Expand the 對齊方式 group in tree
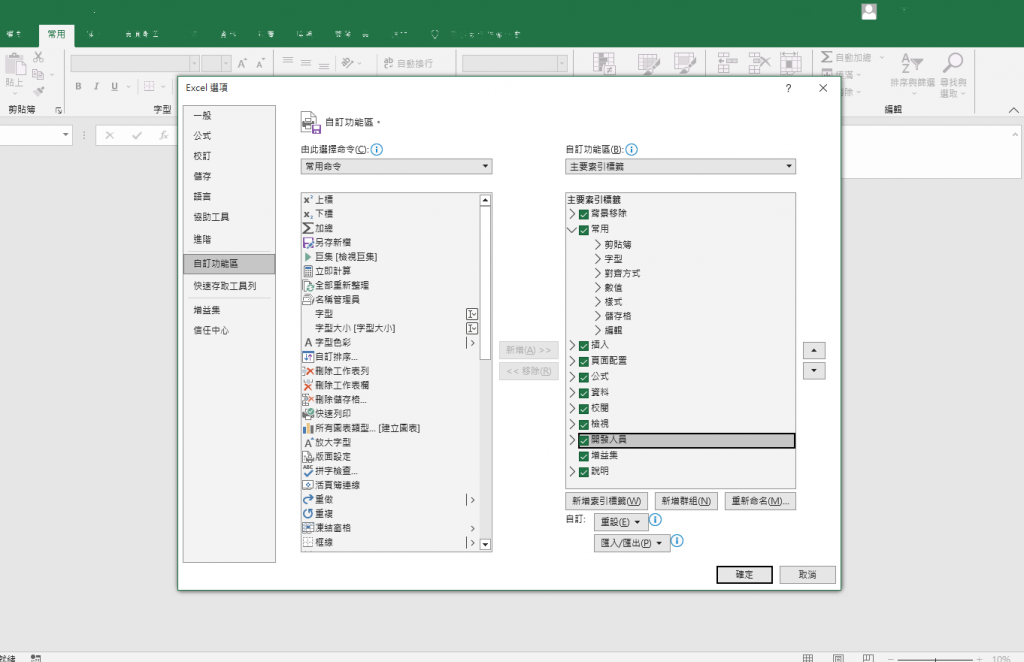 (598, 274)
